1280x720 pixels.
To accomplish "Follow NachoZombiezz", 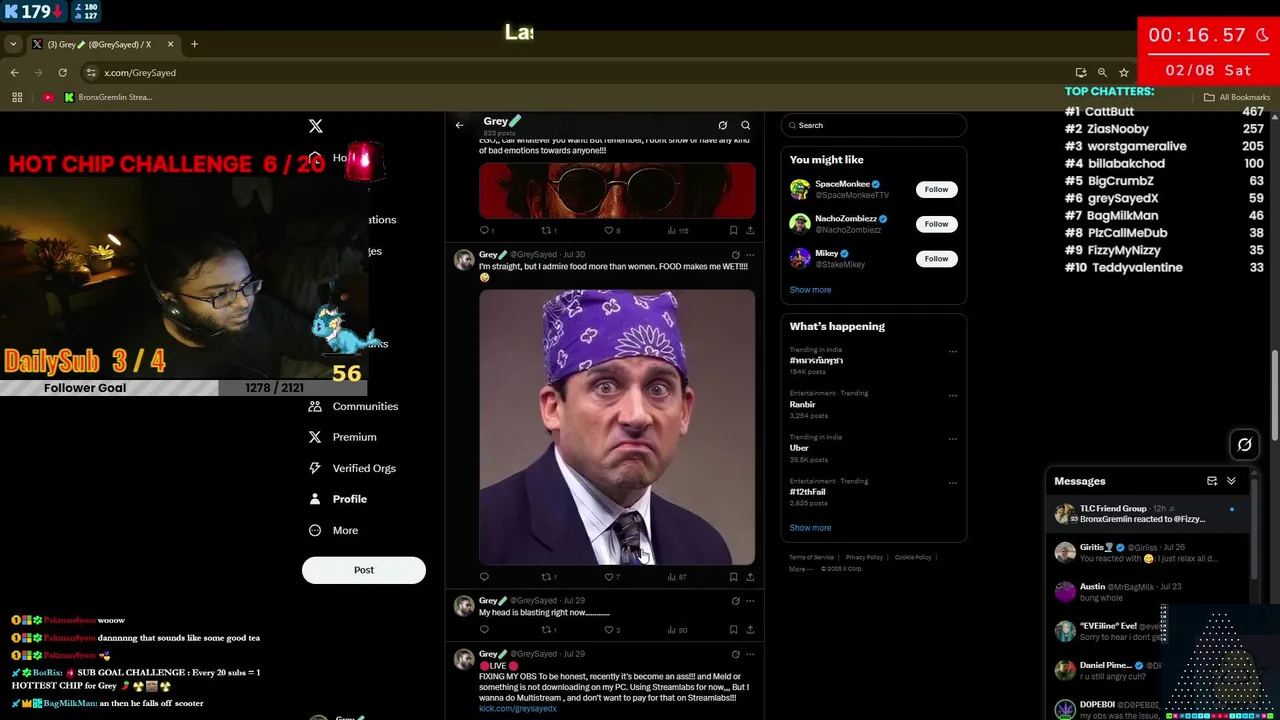I will click(x=936, y=224).
